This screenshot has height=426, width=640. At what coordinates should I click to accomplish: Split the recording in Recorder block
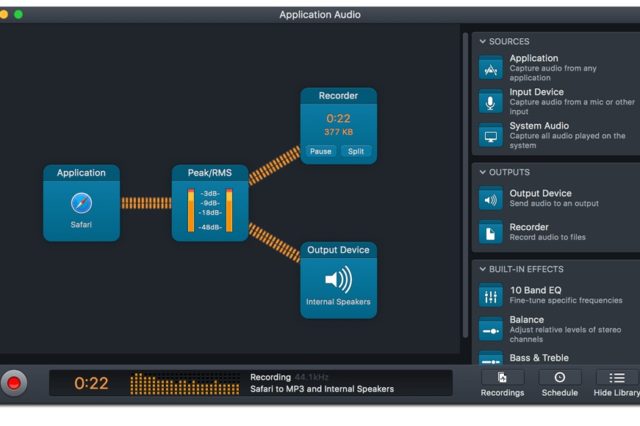coord(355,152)
